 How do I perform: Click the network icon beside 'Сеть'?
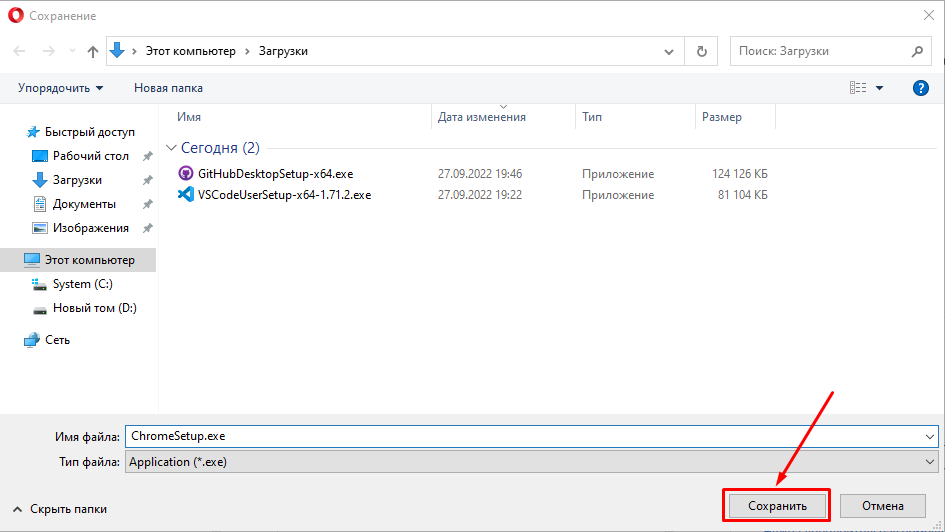click(x=32, y=340)
